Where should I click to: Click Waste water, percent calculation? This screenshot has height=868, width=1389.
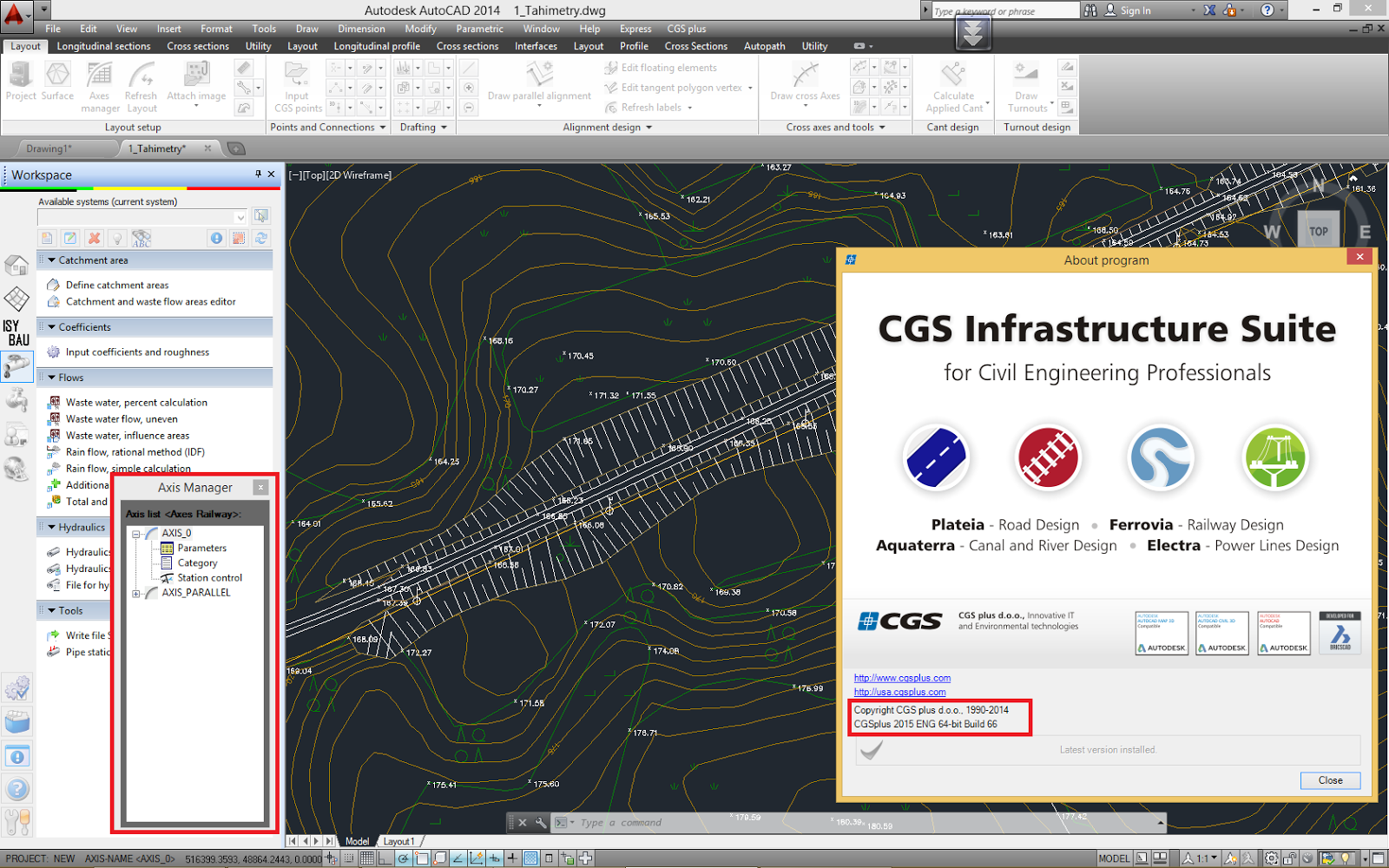coord(136,403)
